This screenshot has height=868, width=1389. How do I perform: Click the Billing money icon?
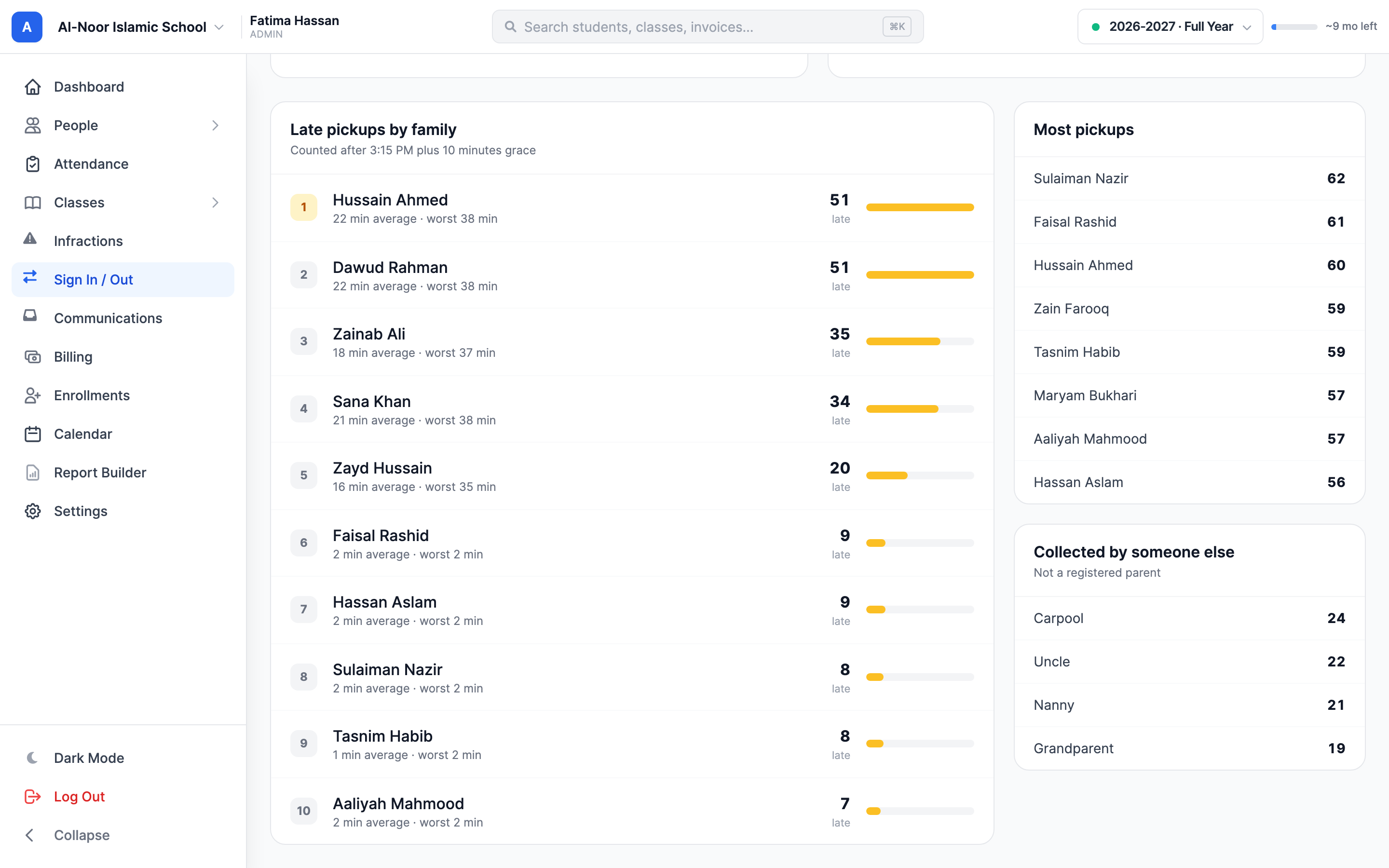[33, 356]
